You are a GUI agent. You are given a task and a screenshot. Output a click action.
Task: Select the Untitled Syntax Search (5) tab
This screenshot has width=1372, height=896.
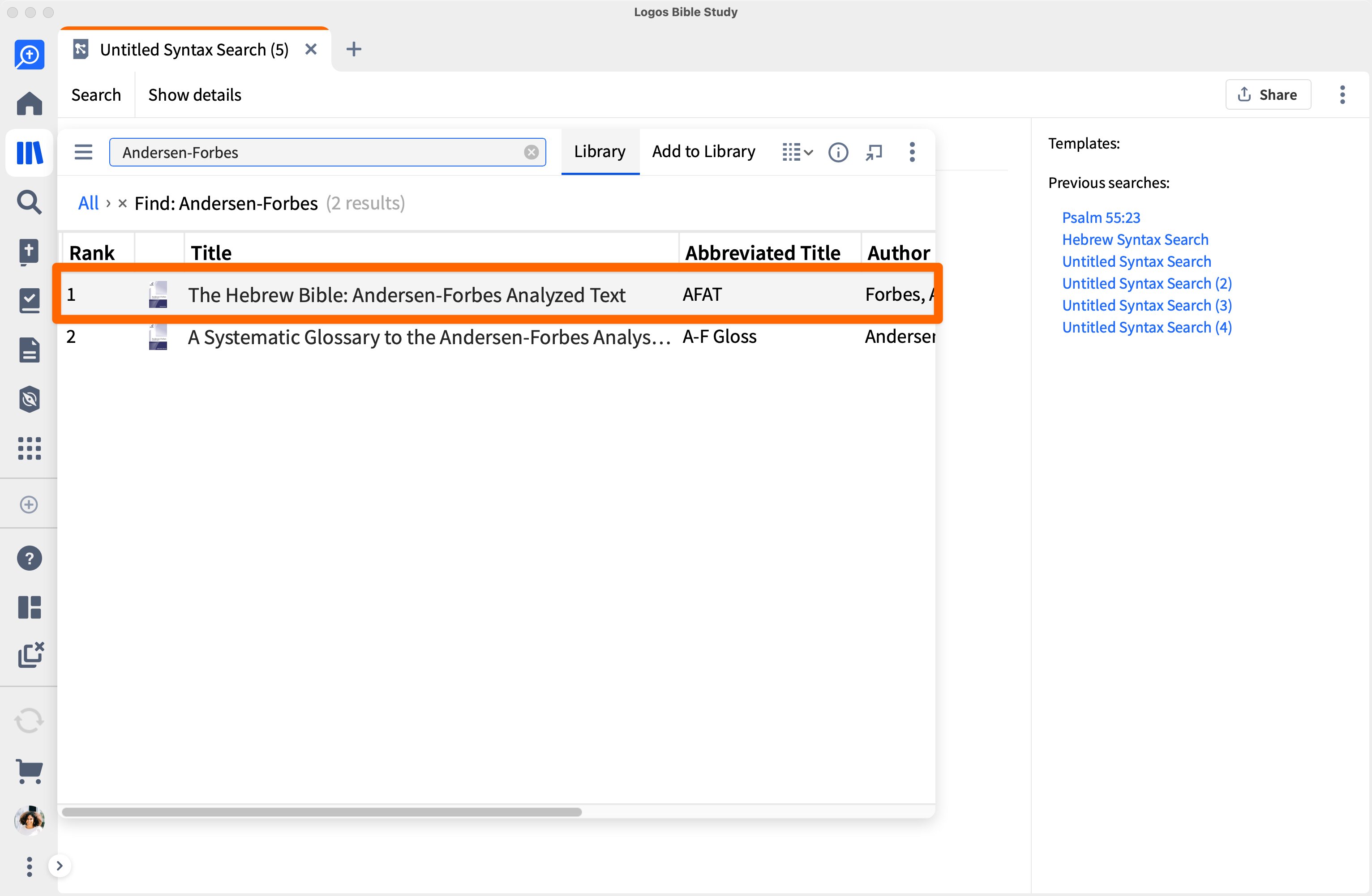coord(194,50)
